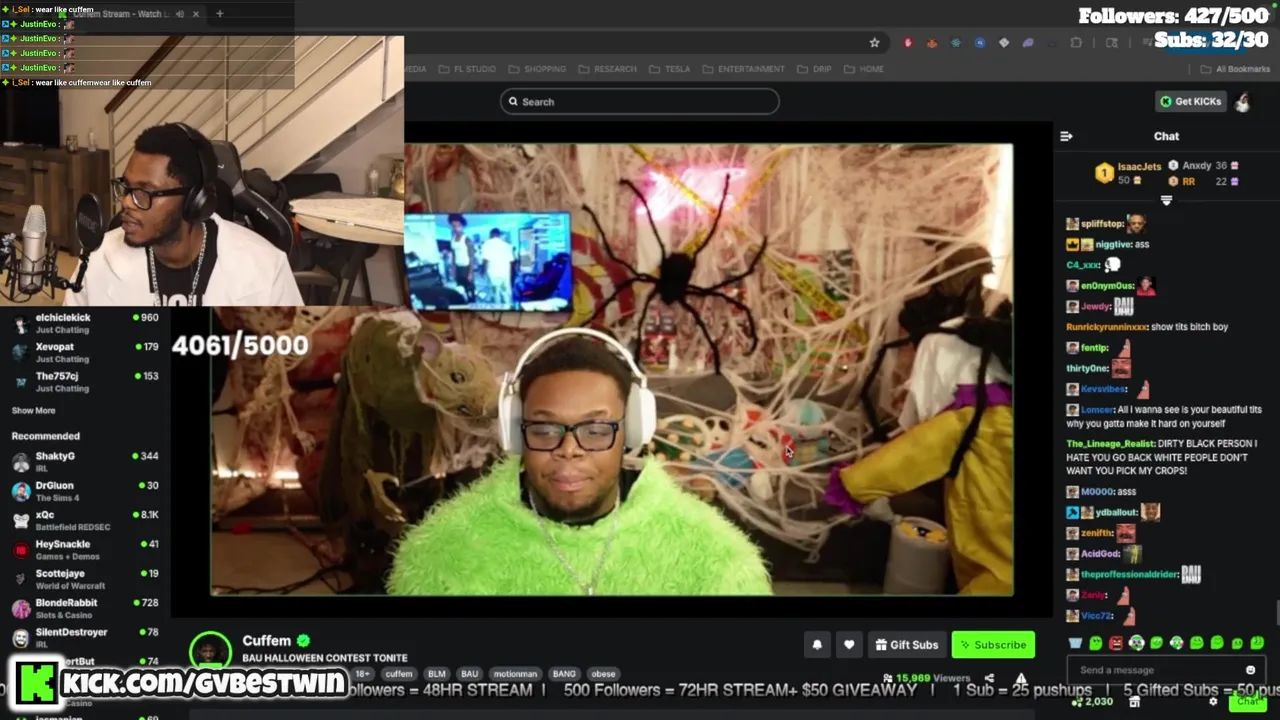The image size is (1280, 720).
Task: Open the SHOPPING bookmarks folder
Action: click(537, 69)
